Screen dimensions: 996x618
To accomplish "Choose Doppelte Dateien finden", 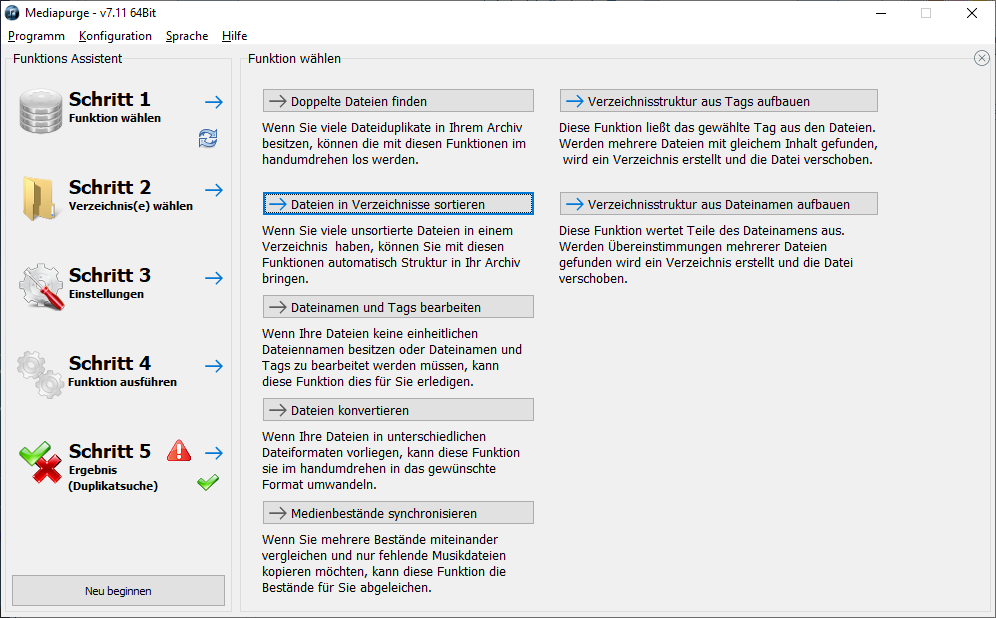I will (x=398, y=101).
